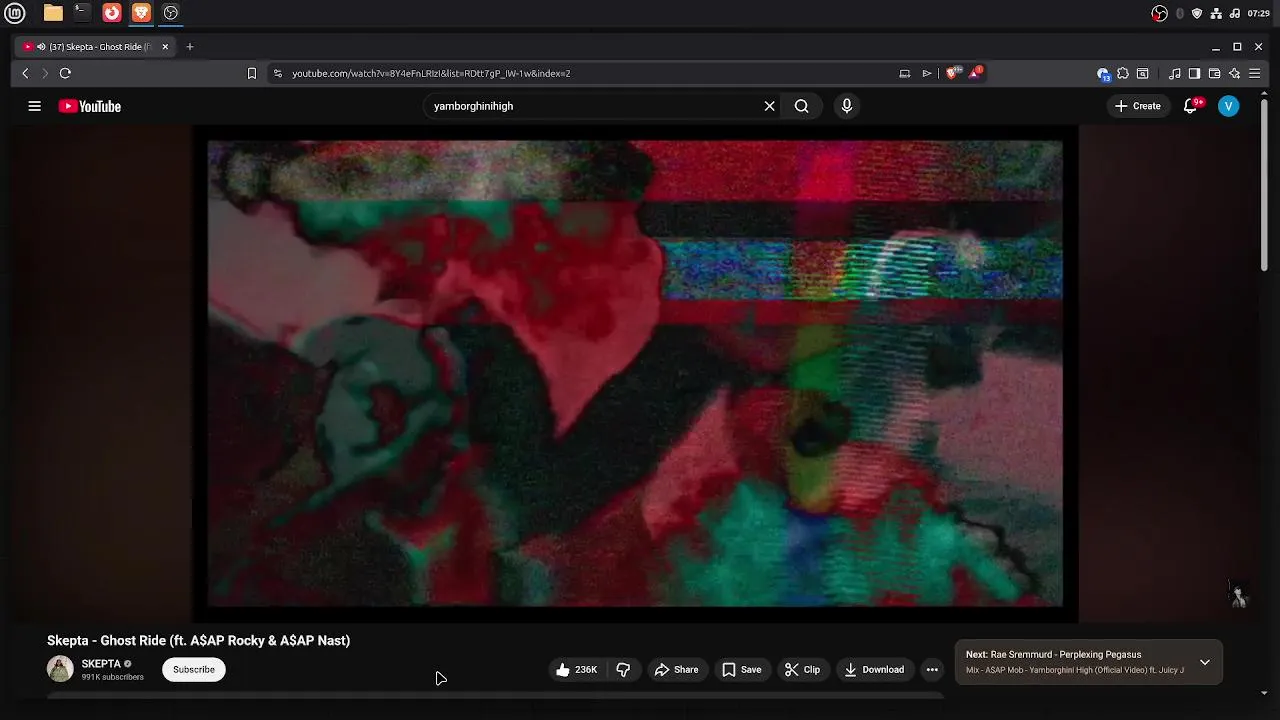
Task: Open Leo AI sparkle icon
Action: (x=1234, y=73)
